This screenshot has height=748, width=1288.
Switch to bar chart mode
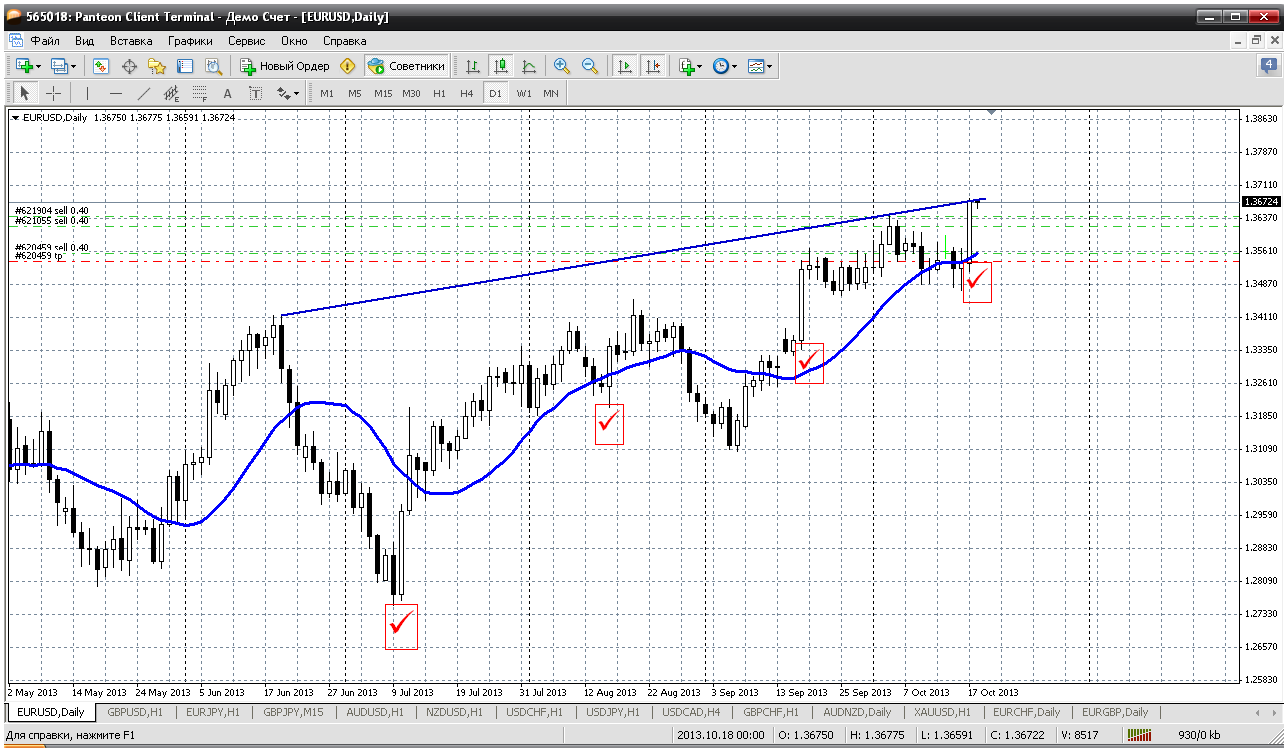473,66
